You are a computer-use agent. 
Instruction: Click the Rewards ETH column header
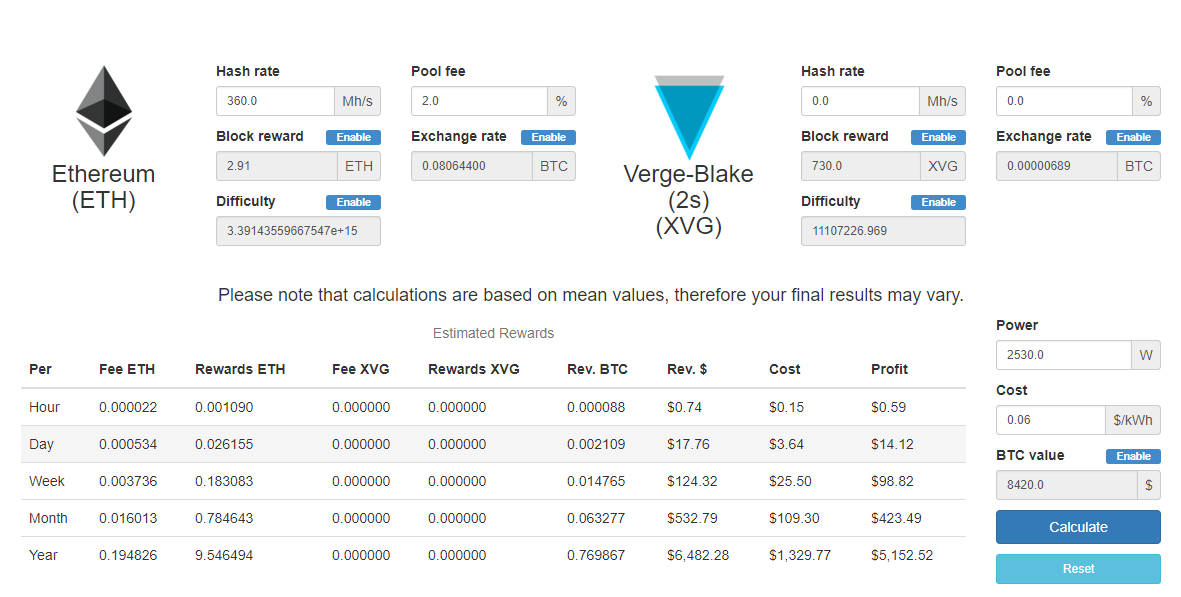240,370
